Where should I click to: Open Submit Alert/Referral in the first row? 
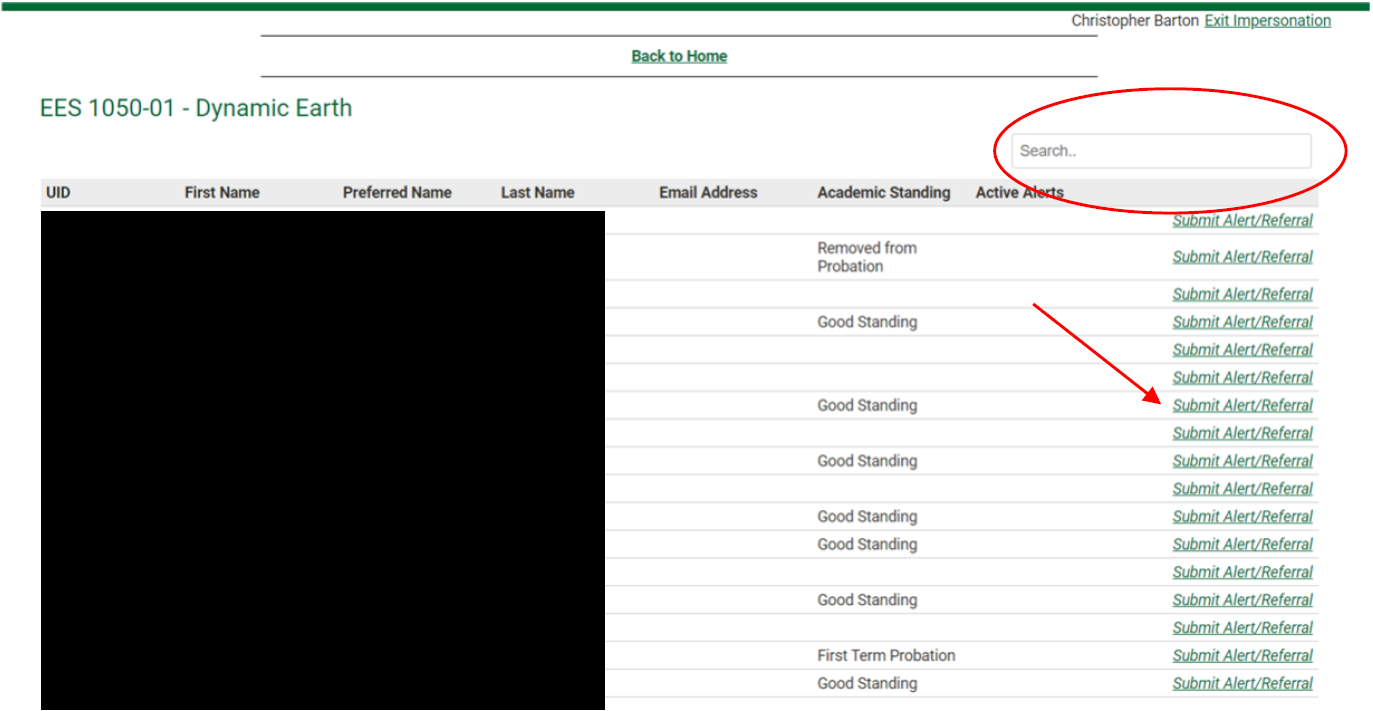coord(1242,221)
